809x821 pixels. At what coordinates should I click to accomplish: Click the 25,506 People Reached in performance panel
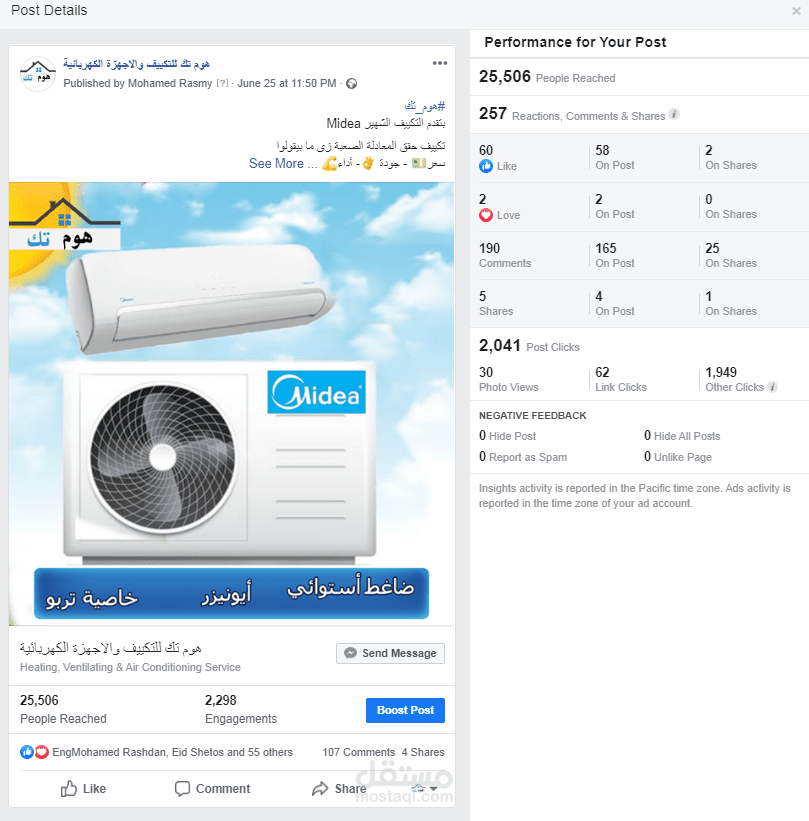(547, 77)
